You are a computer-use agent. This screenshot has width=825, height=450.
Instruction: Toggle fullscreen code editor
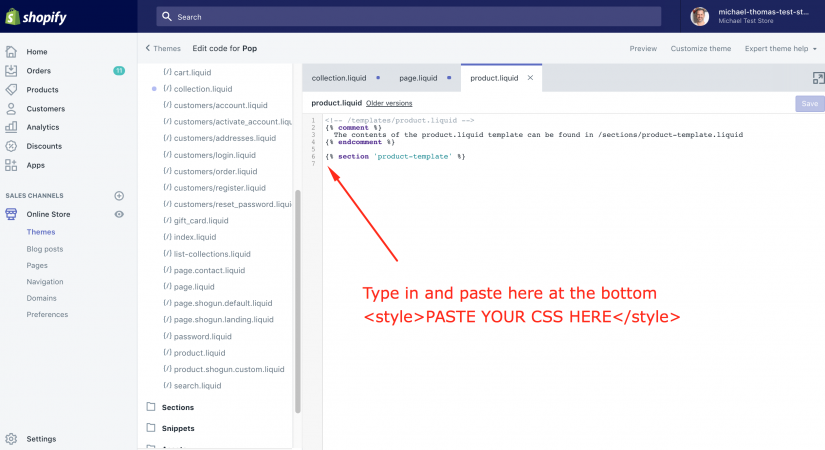pos(817,78)
